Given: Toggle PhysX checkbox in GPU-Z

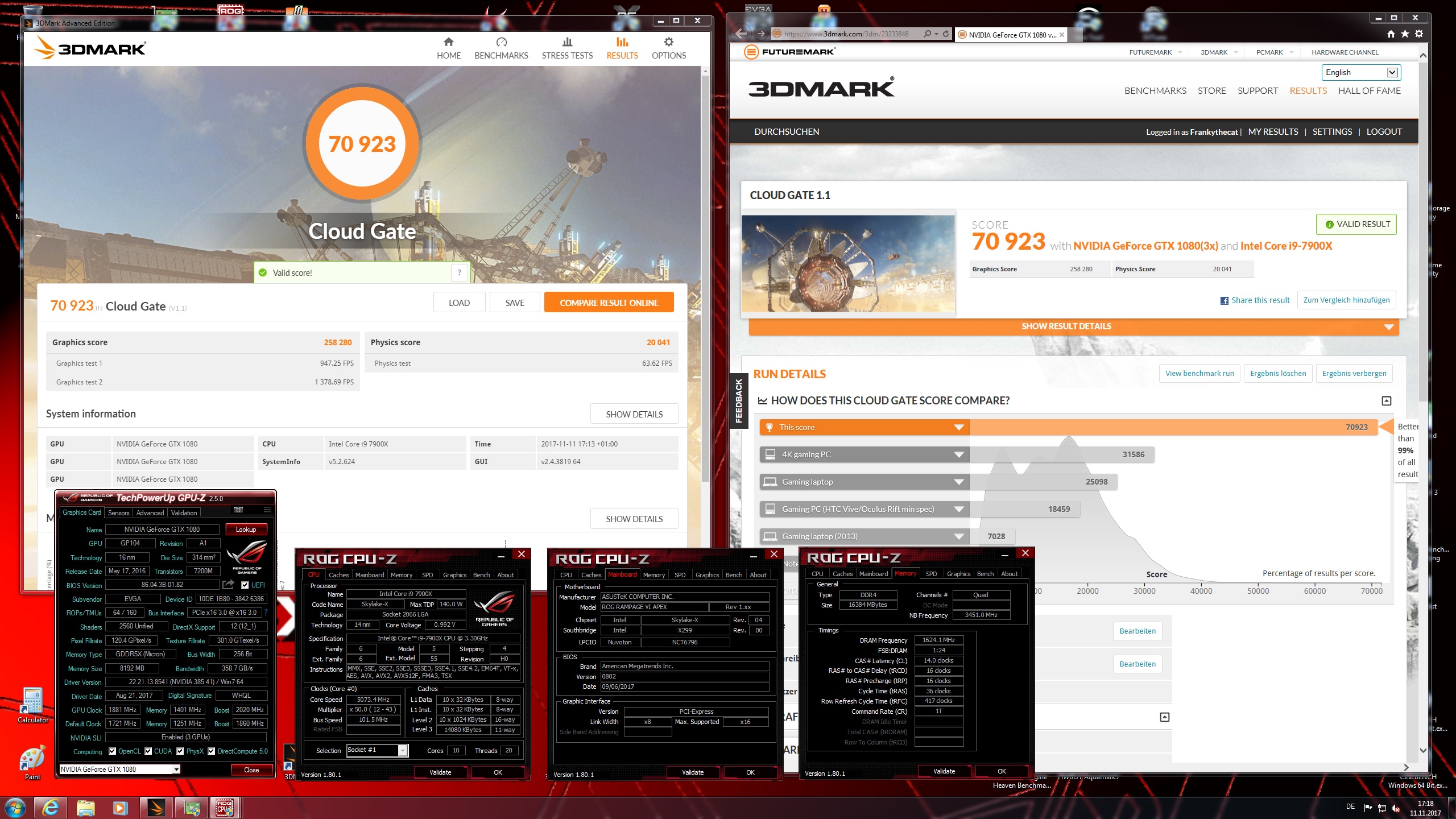Looking at the screenshot, I should [x=180, y=751].
